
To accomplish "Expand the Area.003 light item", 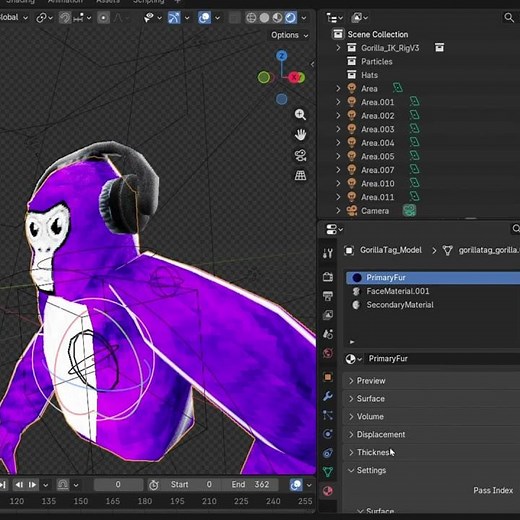I will (x=339, y=129).
